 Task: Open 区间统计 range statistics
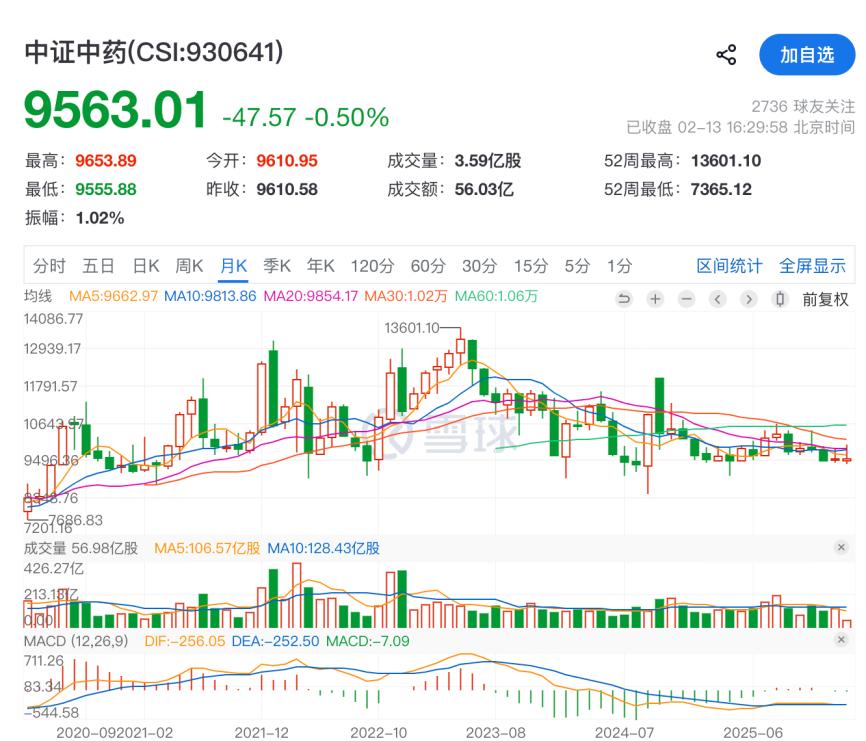[x=729, y=266]
